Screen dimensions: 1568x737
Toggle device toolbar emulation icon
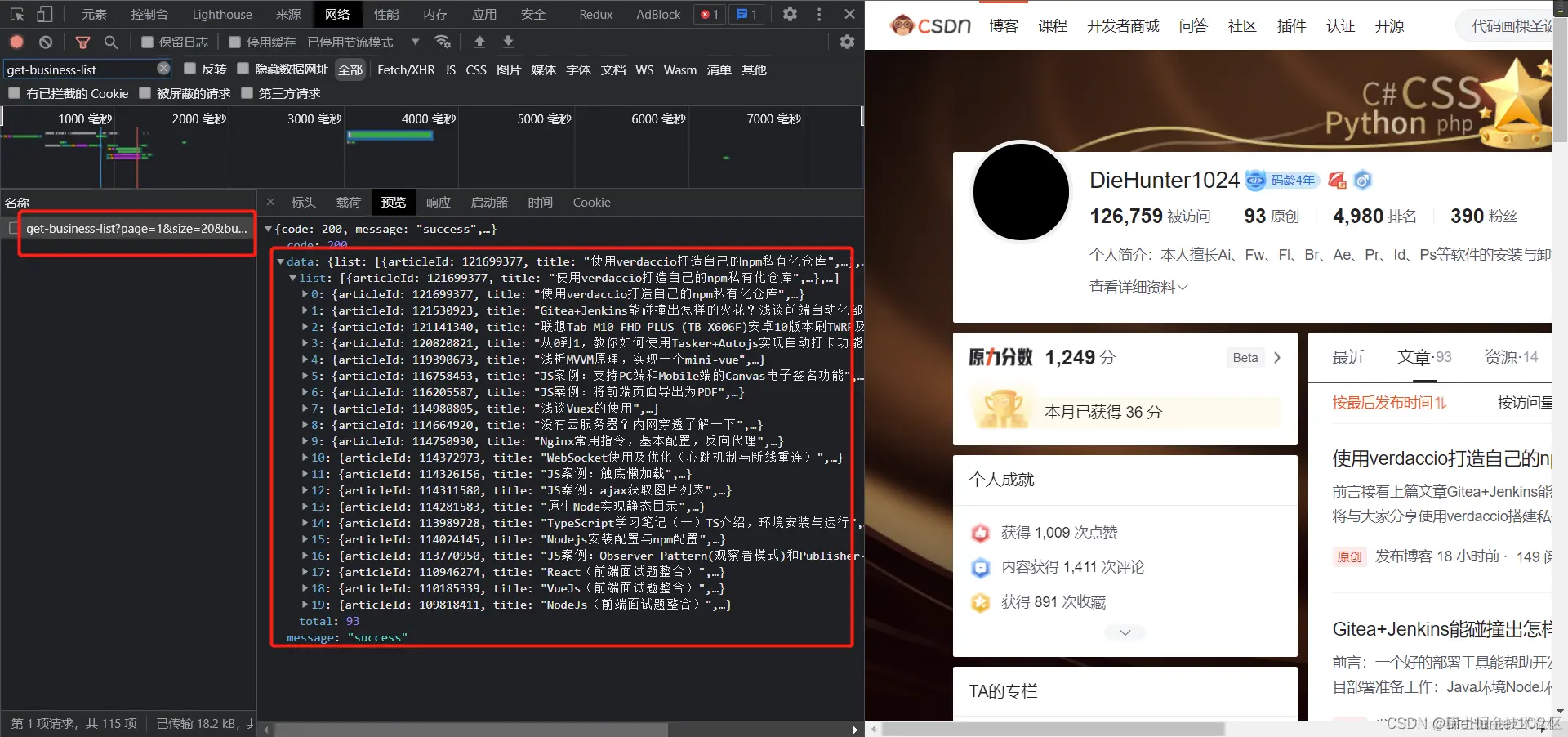[45, 14]
